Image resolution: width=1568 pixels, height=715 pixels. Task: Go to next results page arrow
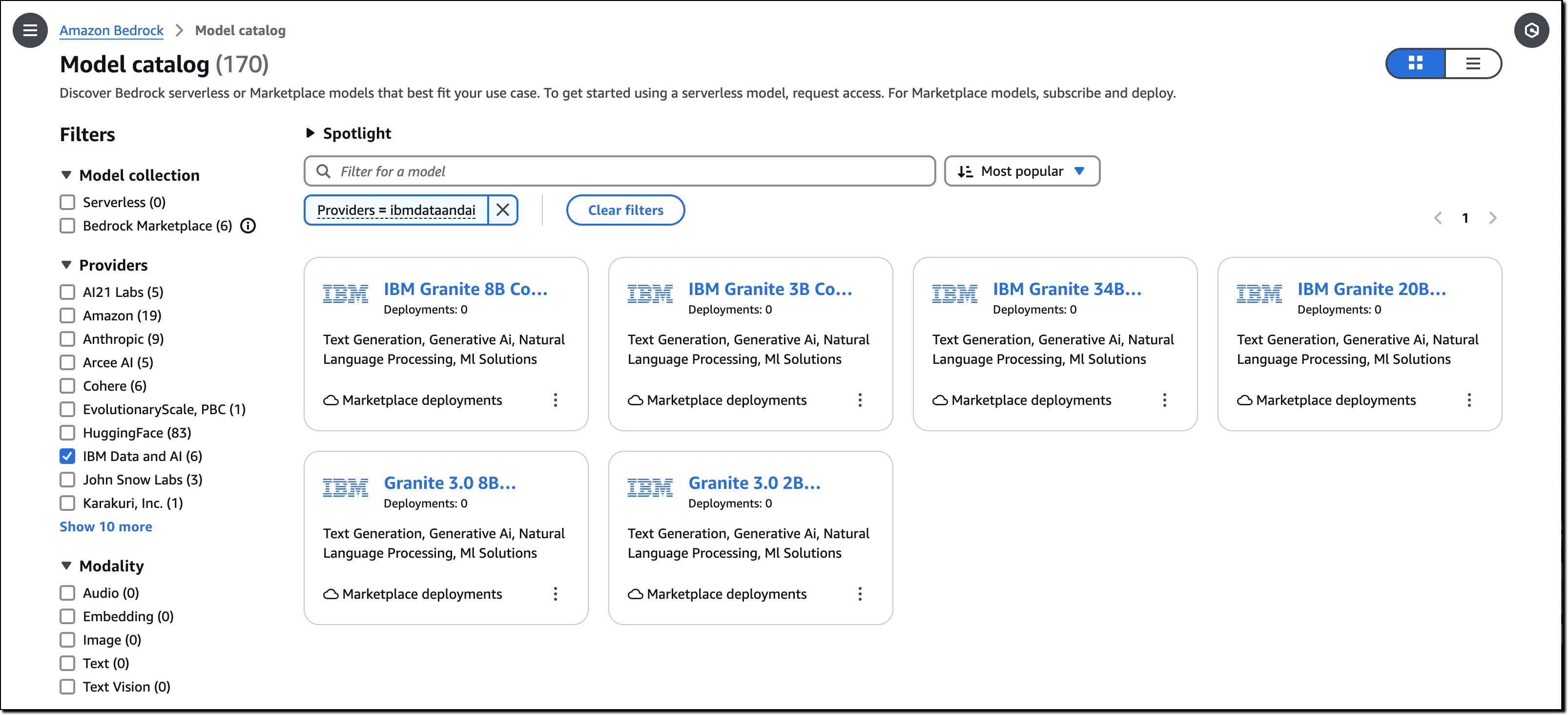click(x=1492, y=218)
